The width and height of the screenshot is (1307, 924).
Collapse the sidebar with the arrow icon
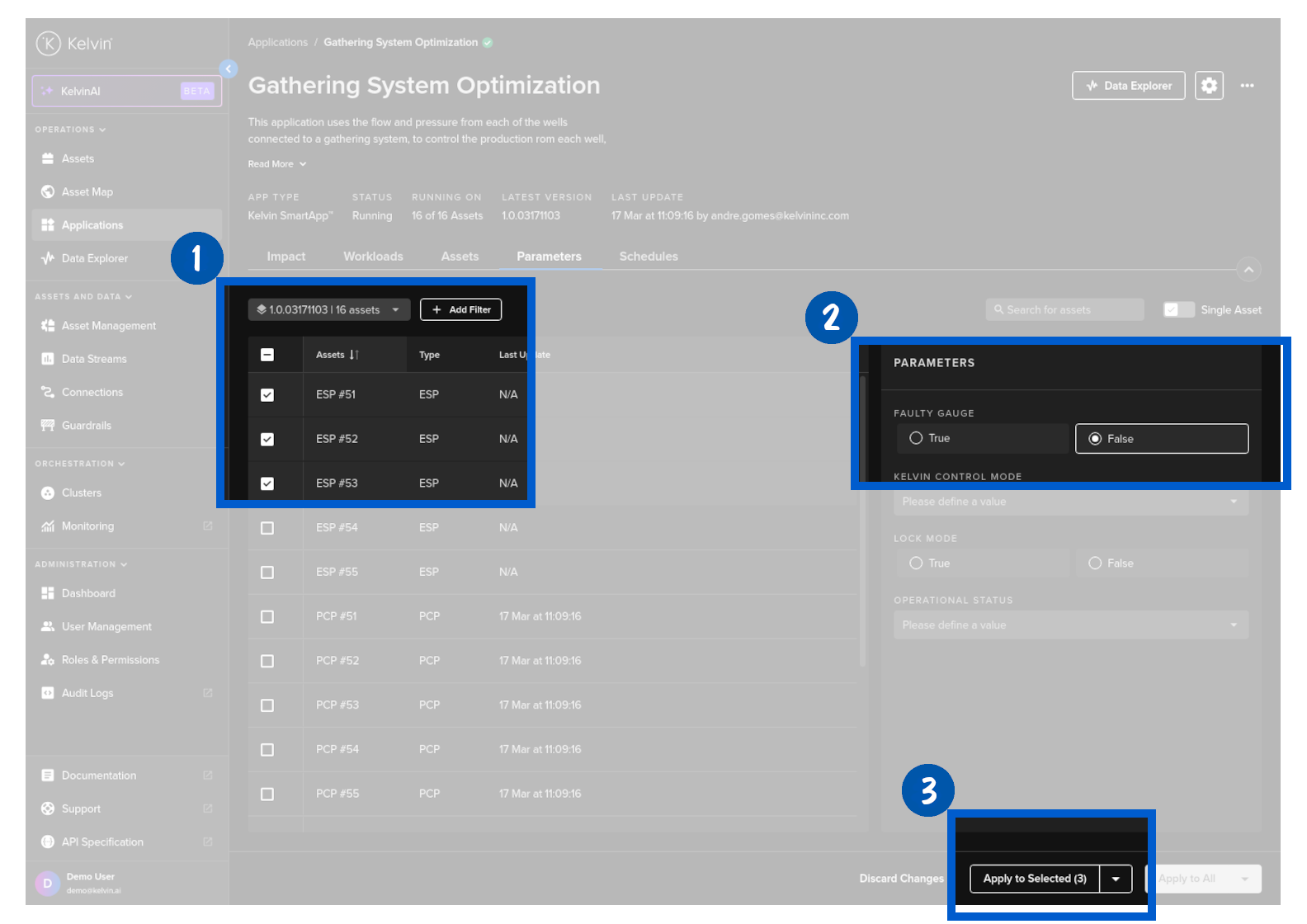point(229,68)
